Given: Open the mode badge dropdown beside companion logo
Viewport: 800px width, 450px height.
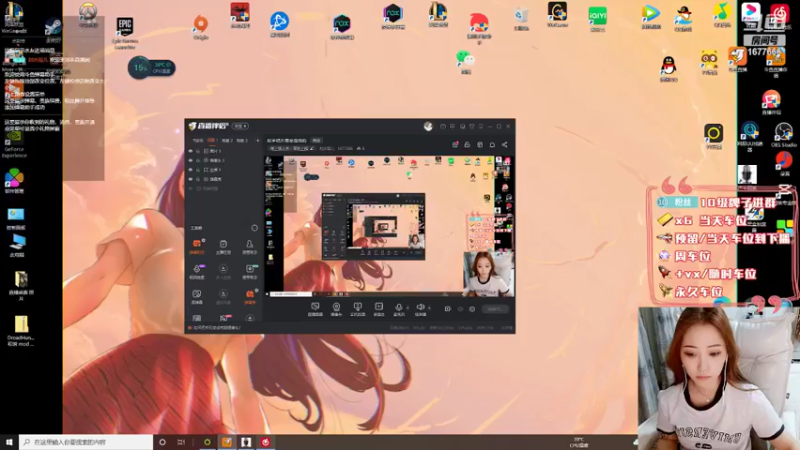Looking at the screenshot, I should point(240,126).
